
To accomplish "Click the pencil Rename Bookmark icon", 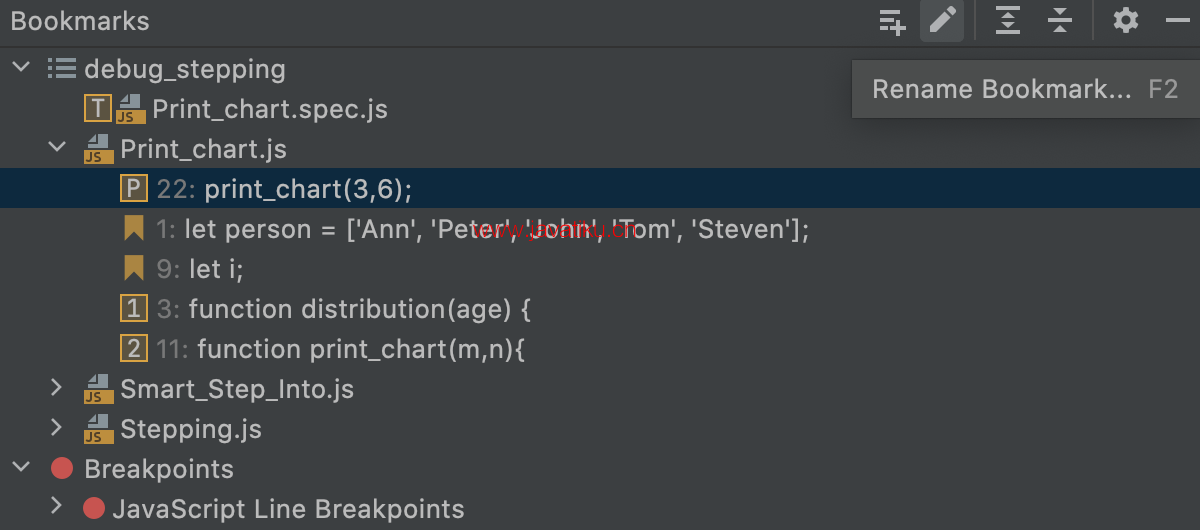I will (x=942, y=21).
